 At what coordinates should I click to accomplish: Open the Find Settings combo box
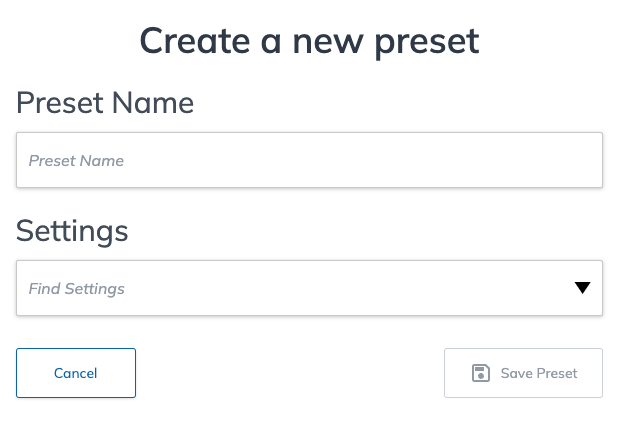click(309, 288)
